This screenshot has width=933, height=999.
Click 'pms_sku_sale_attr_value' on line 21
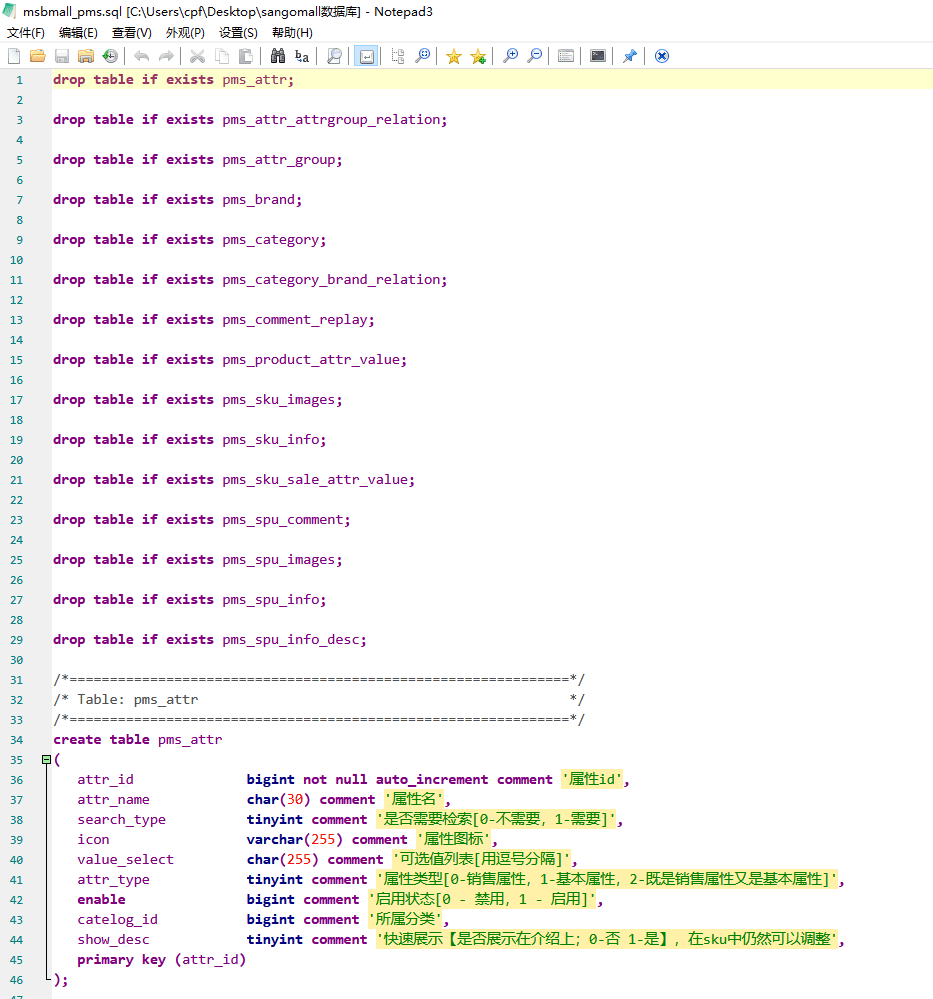314,480
